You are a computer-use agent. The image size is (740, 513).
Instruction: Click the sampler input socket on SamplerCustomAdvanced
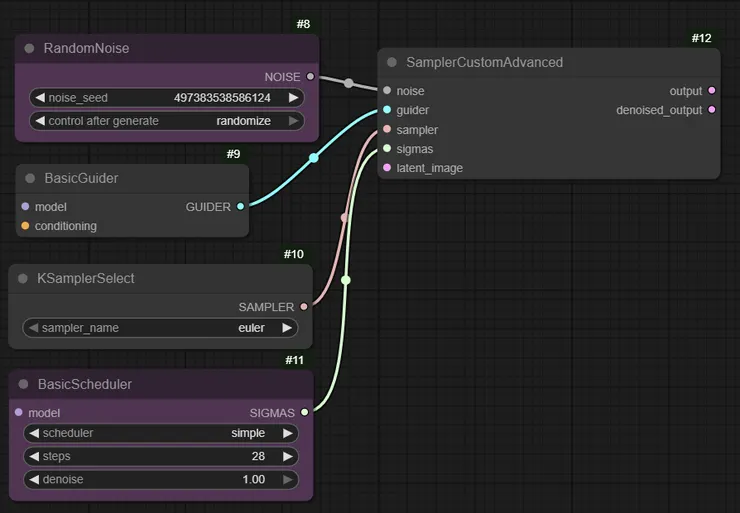click(x=387, y=129)
